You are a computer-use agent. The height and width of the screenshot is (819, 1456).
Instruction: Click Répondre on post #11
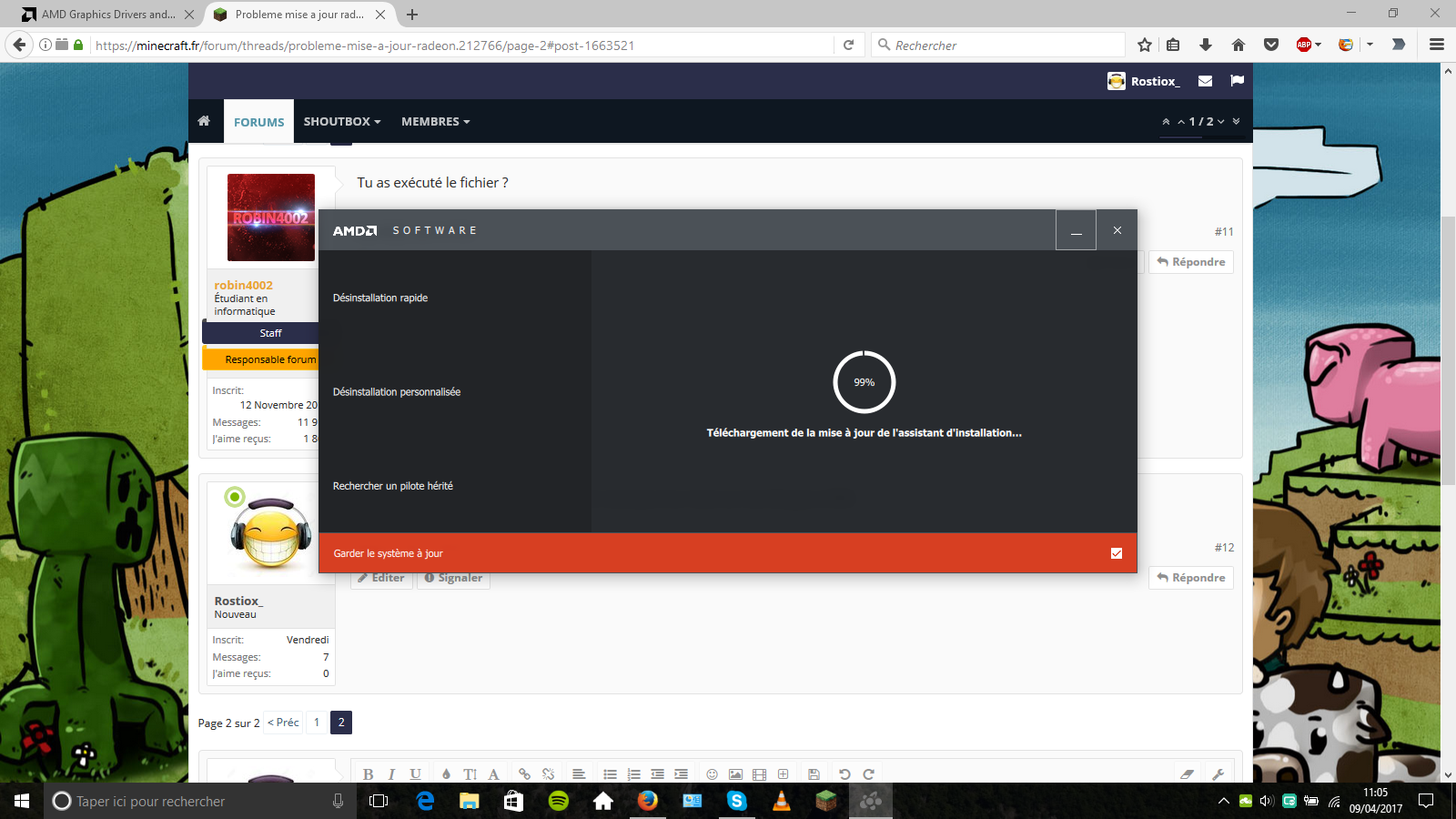1191,262
